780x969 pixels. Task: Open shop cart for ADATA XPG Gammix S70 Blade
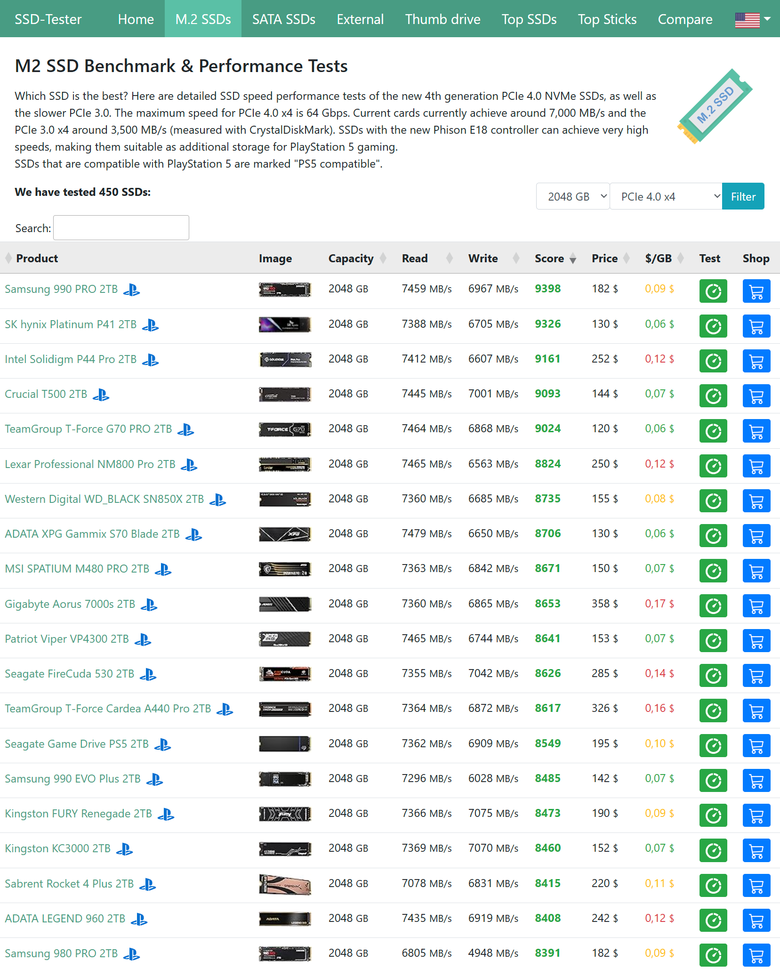click(x=757, y=536)
